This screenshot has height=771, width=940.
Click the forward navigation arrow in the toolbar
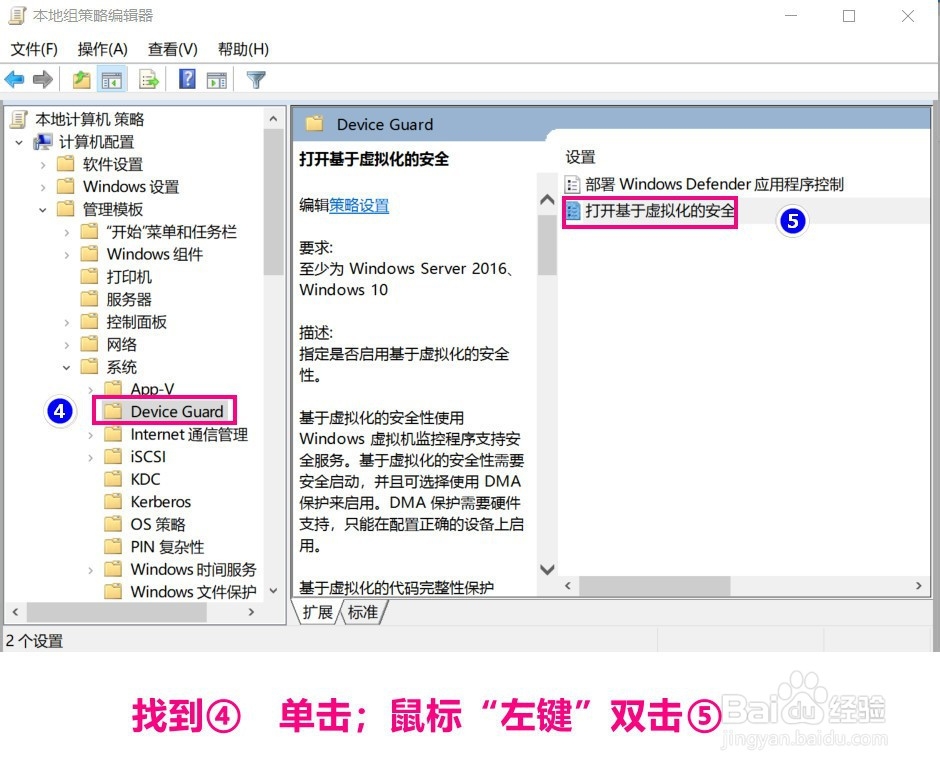[x=41, y=79]
